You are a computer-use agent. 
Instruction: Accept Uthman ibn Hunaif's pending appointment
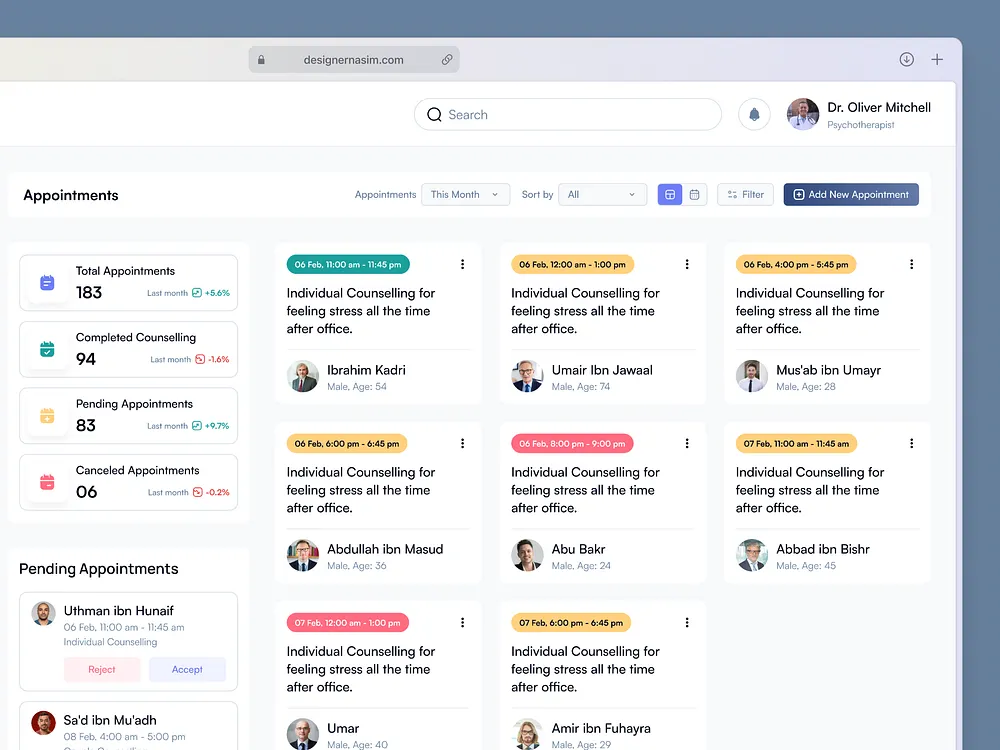pos(187,670)
